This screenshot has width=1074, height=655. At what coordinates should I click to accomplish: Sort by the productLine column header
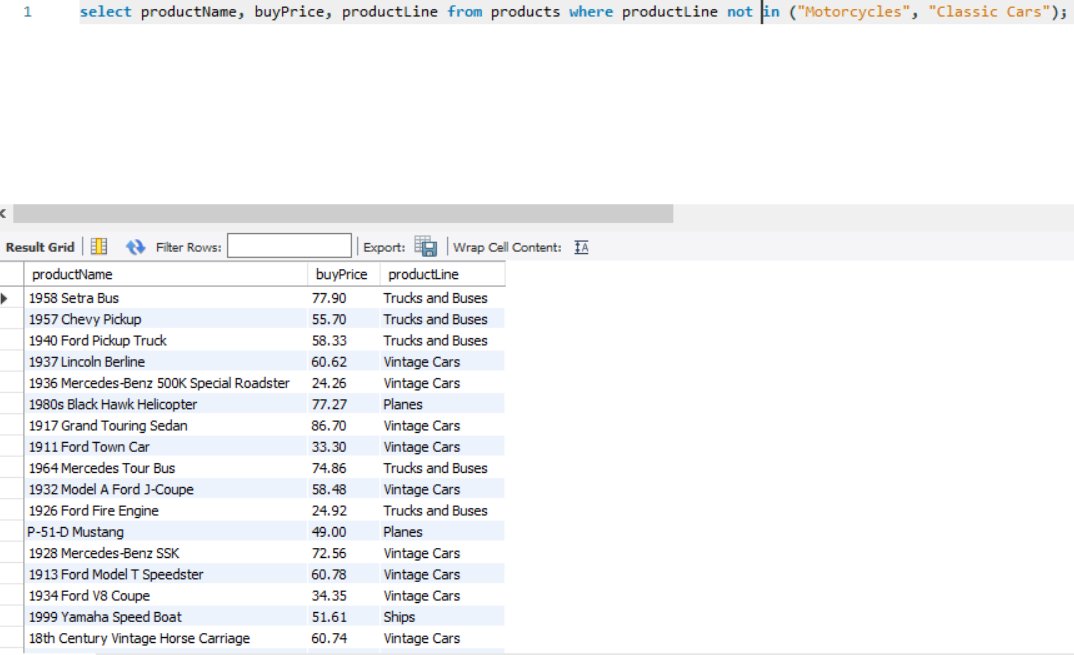[442, 274]
